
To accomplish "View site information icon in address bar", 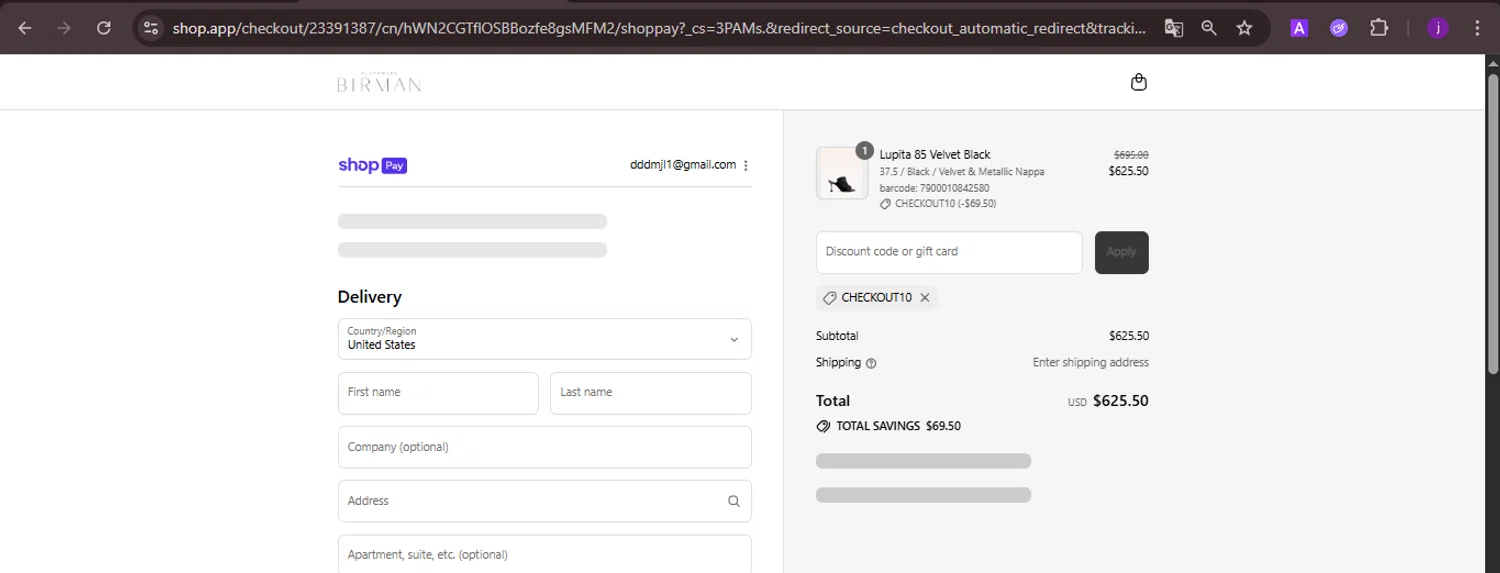I will click(x=151, y=28).
